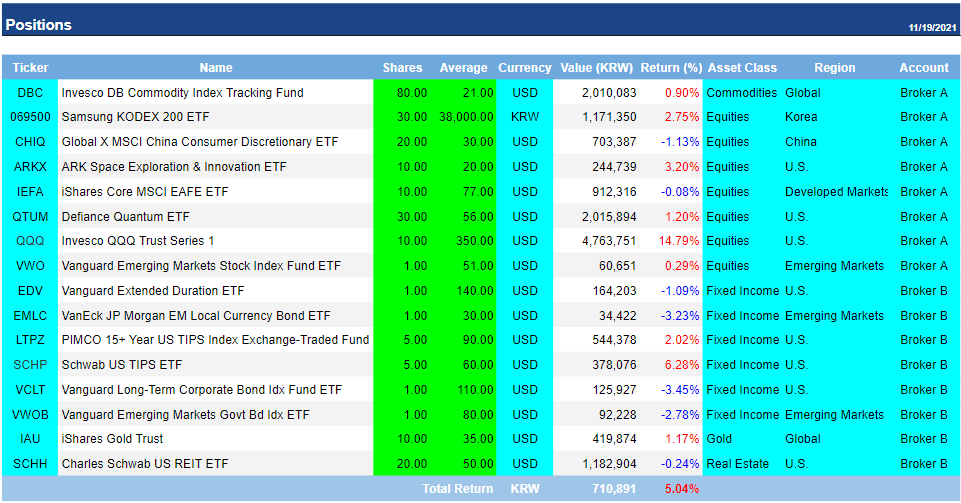
Task: Click the 14.79% return cell
Action: point(679,241)
